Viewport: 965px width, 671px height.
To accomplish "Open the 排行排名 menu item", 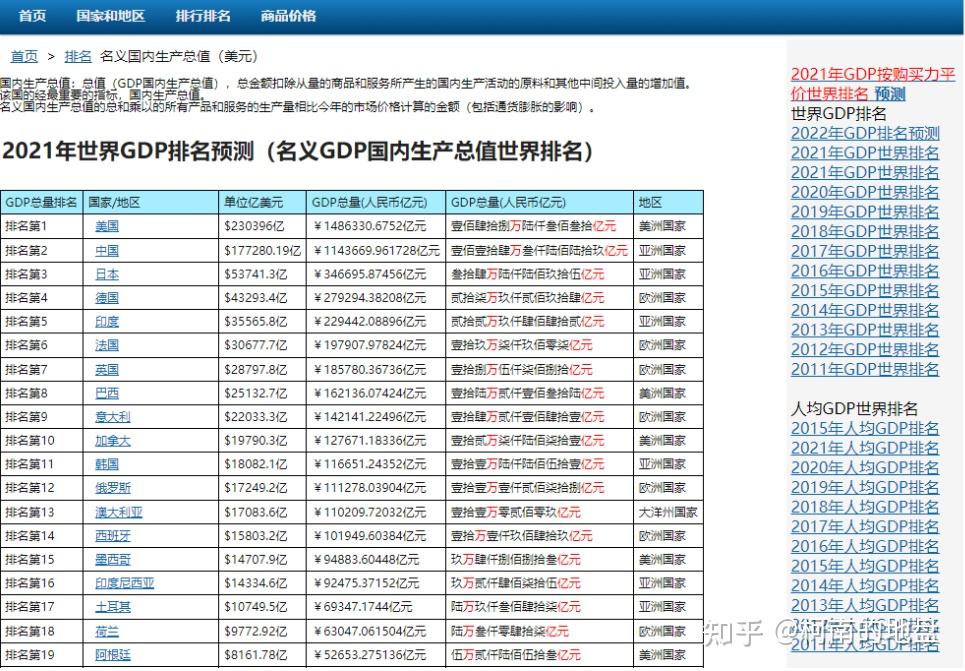I will point(201,15).
